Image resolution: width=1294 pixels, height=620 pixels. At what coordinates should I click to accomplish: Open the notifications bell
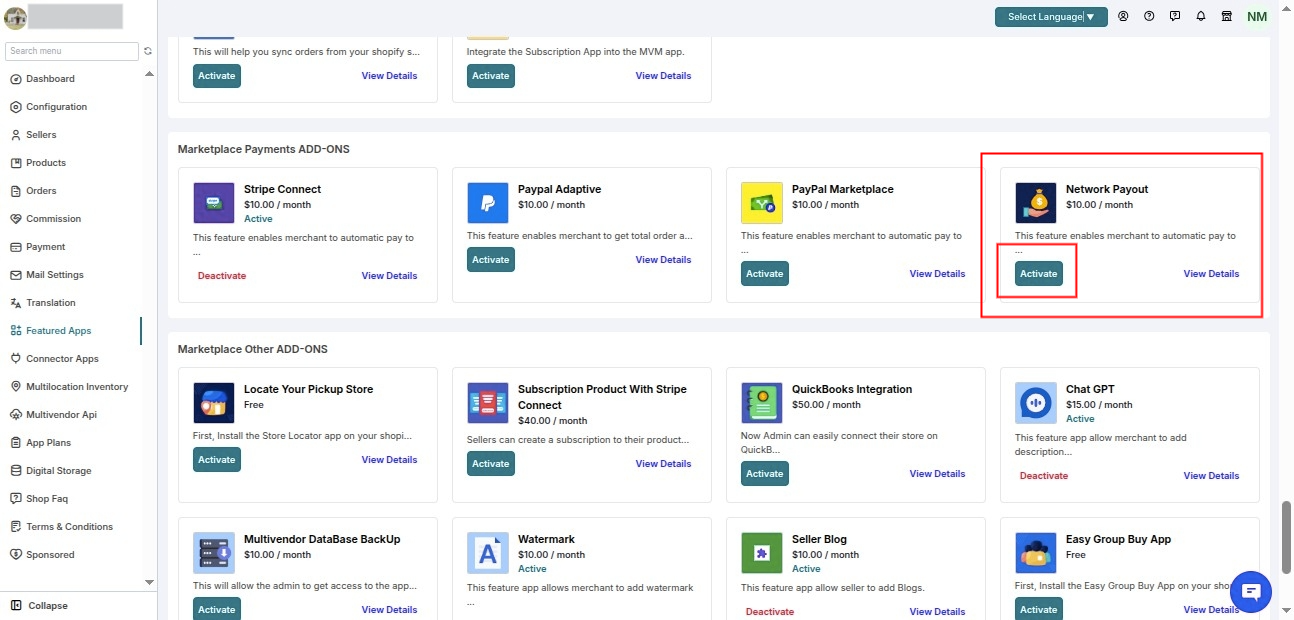click(1201, 16)
